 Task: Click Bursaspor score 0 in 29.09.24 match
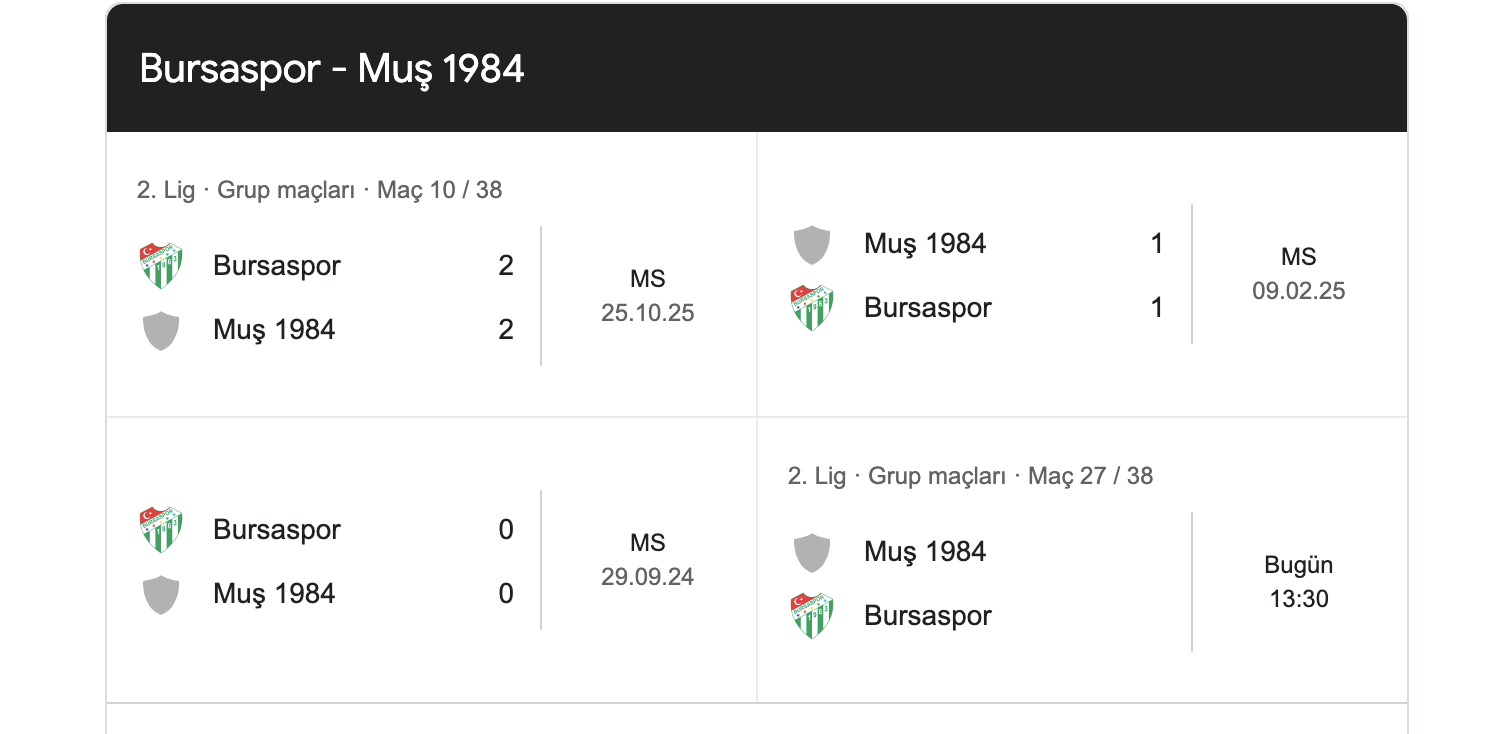tap(506, 530)
